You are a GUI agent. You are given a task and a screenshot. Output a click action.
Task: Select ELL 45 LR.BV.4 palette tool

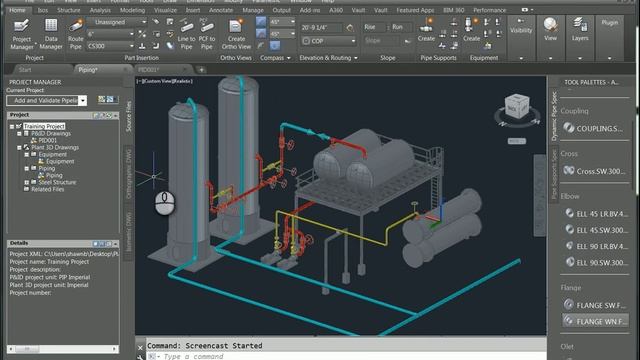click(596, 213)
